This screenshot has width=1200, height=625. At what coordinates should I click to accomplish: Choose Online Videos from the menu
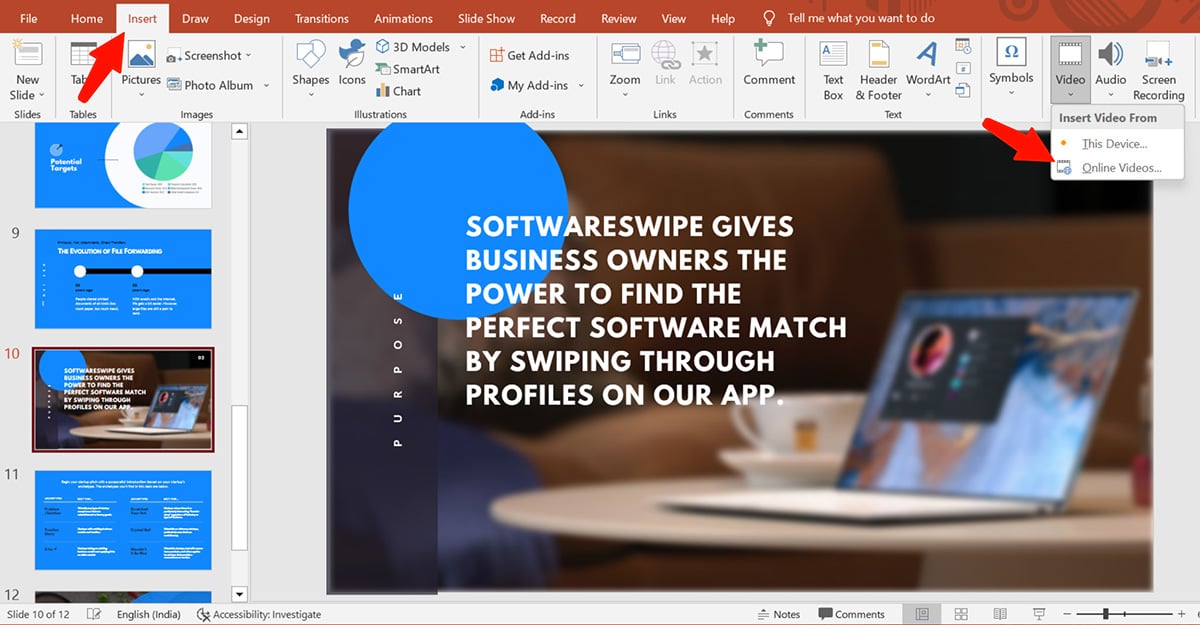tap(1121, 168)
